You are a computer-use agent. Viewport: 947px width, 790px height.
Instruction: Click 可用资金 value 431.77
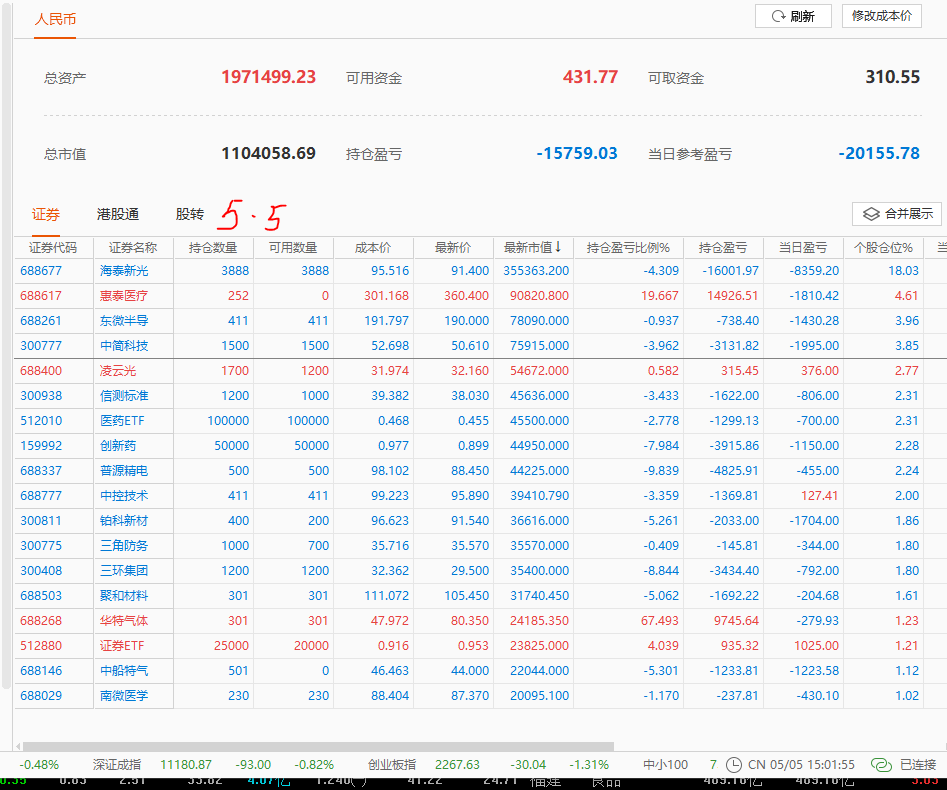[x=590, y=77]
